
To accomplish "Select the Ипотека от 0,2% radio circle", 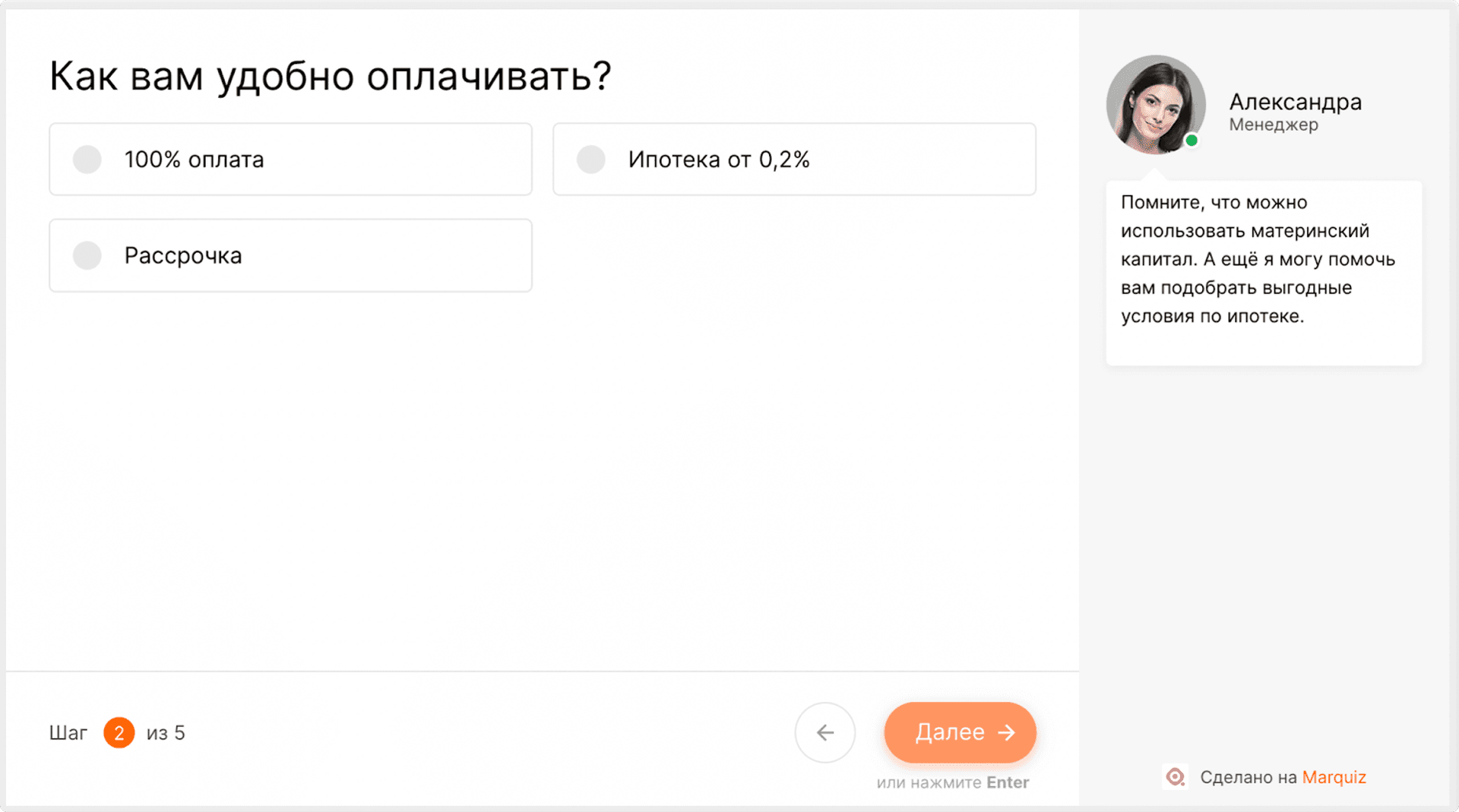I will [x=590, y=160].
